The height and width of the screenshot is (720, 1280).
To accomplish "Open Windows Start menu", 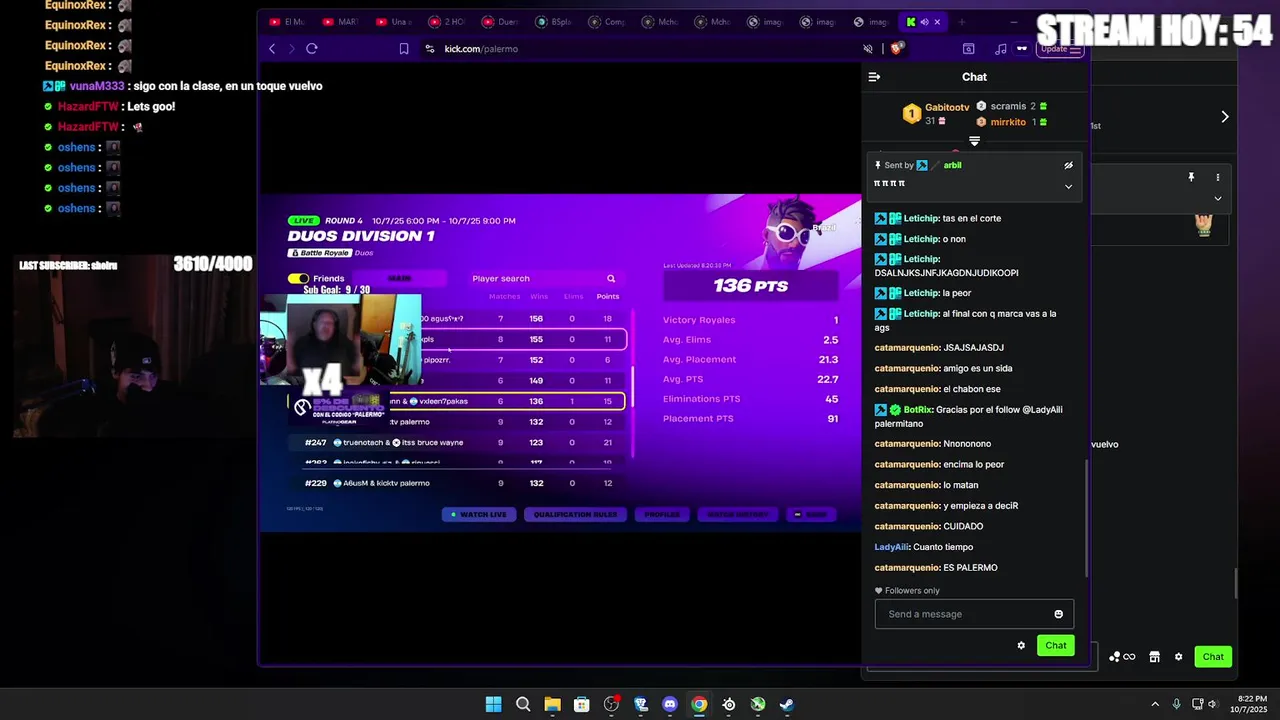I will tap(493, 705).
